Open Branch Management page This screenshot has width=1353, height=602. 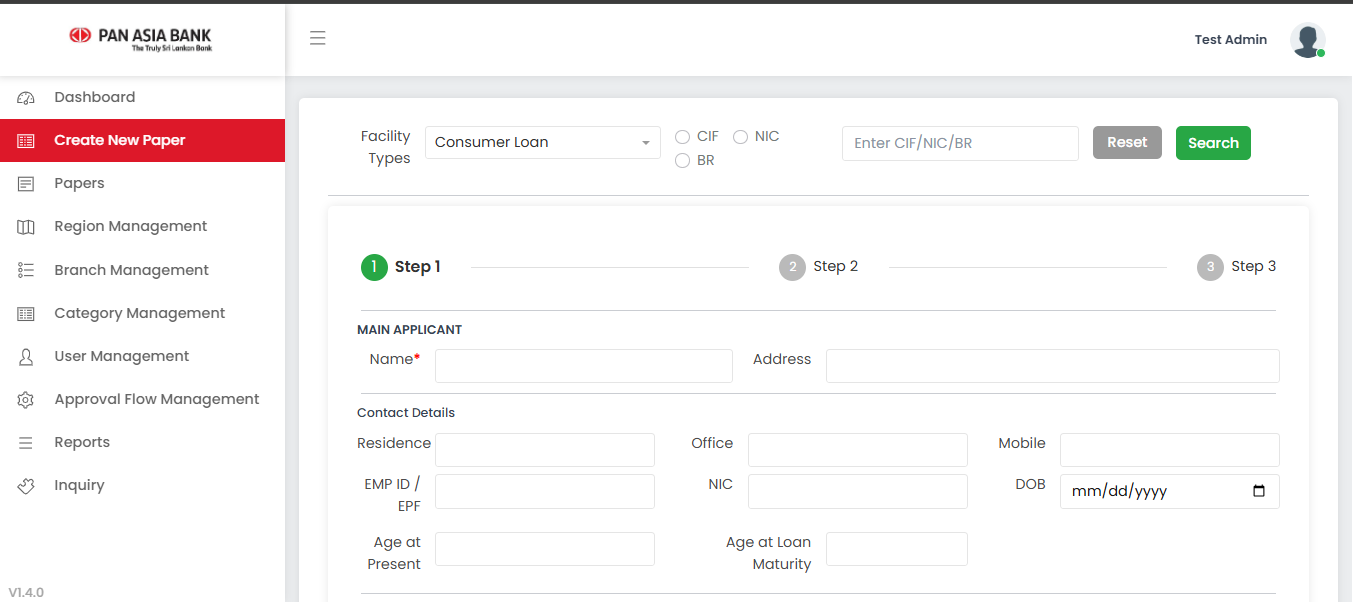pos(142,270)
